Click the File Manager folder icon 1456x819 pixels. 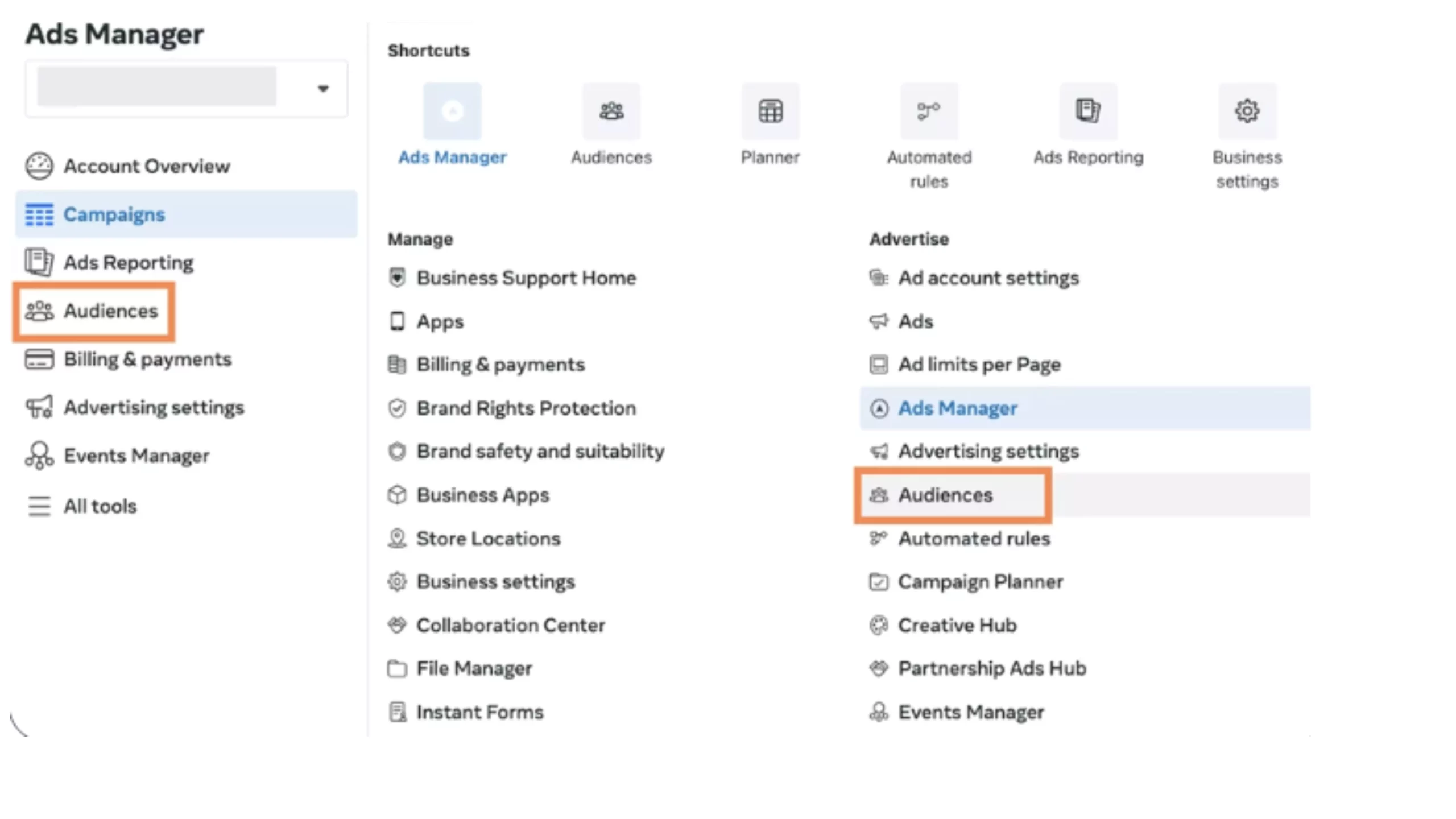tap(397, 668)
